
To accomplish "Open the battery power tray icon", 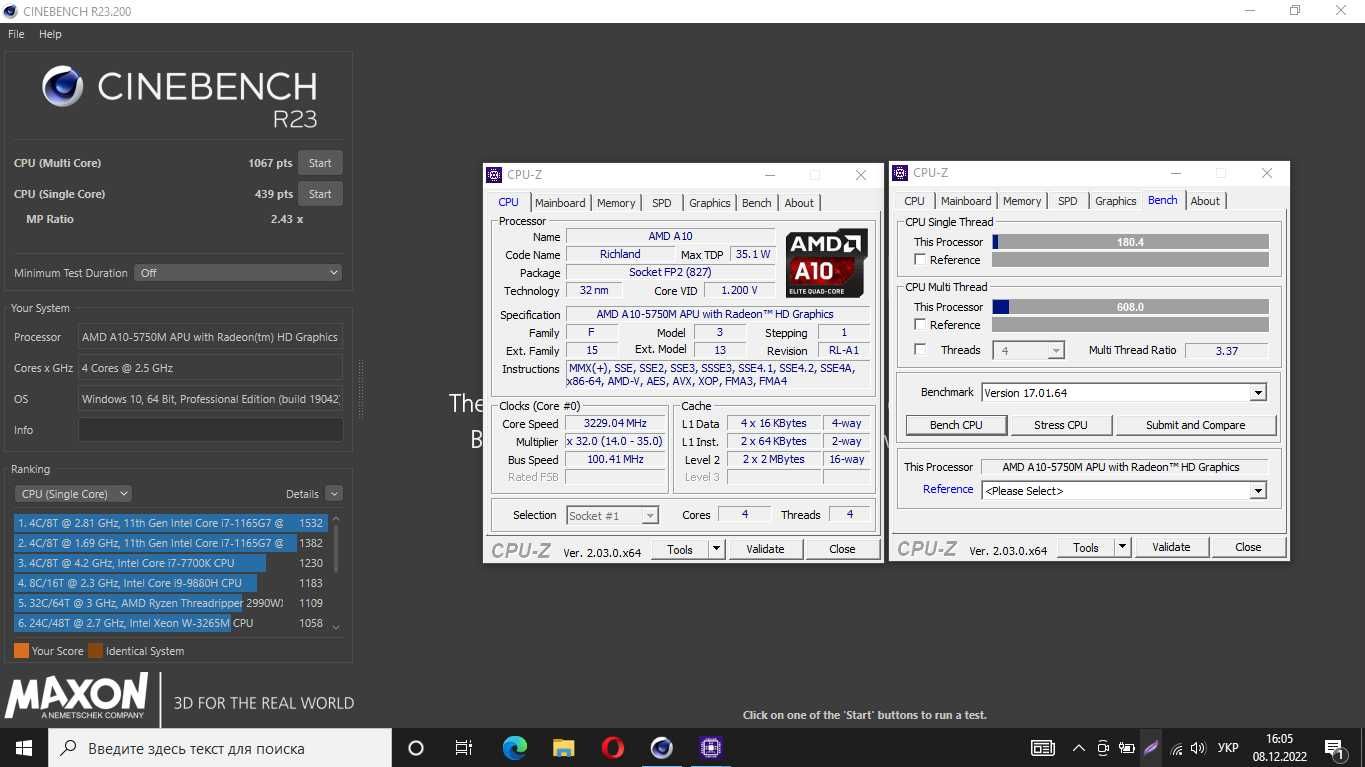I will click(x=1127, y=748).
